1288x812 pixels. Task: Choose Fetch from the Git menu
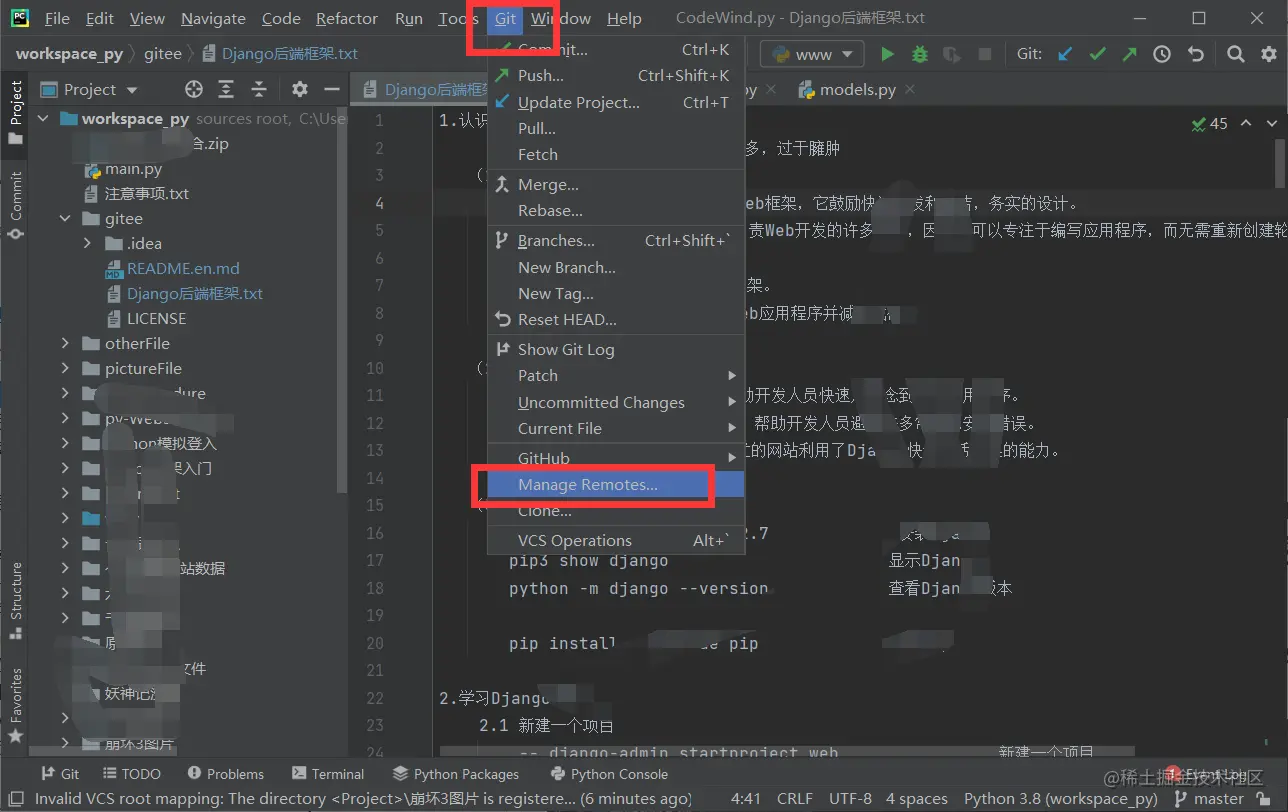(616, 154)
